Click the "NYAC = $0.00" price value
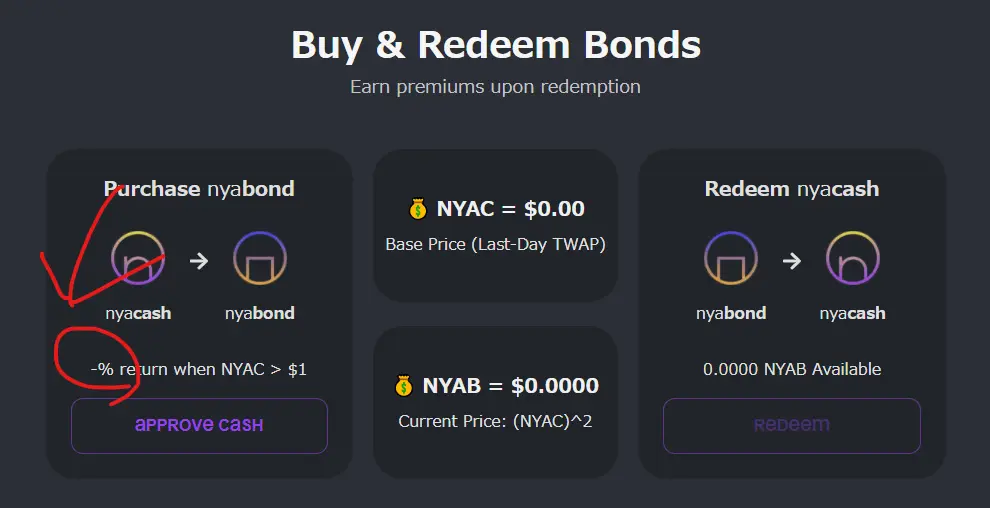Image resolution: width=990 pixels, height=508 pixels. [510, 210]
